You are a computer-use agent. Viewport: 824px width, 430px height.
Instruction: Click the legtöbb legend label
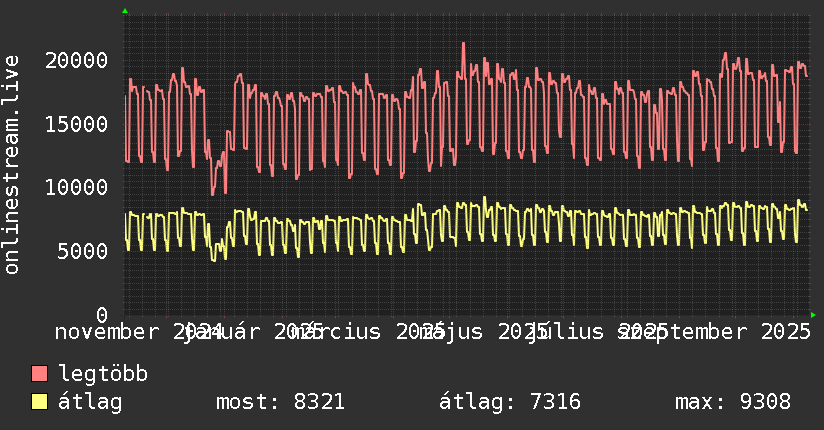[103, 373]
